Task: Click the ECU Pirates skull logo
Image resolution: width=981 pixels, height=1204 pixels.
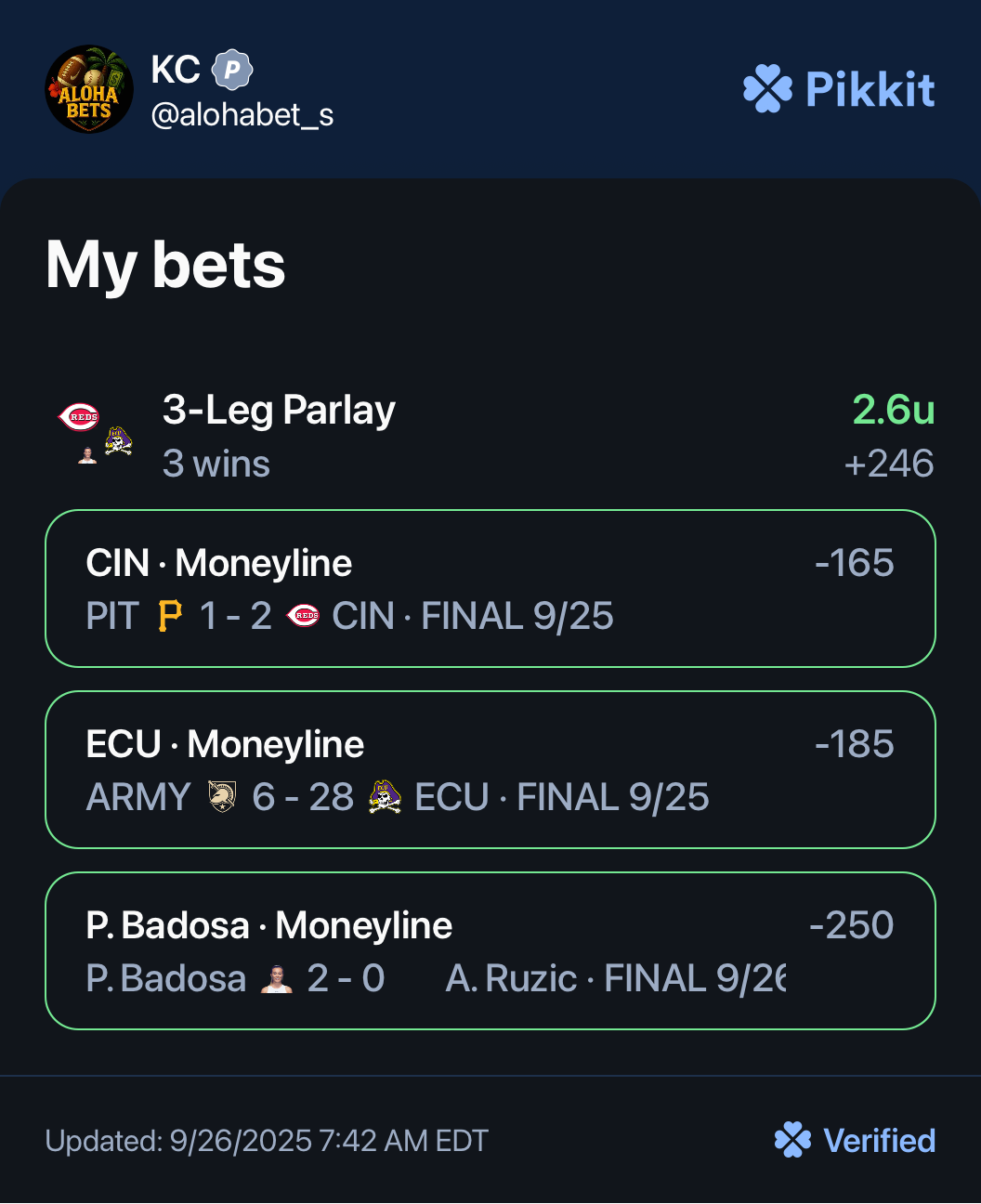Action: (x=385, y=797)
